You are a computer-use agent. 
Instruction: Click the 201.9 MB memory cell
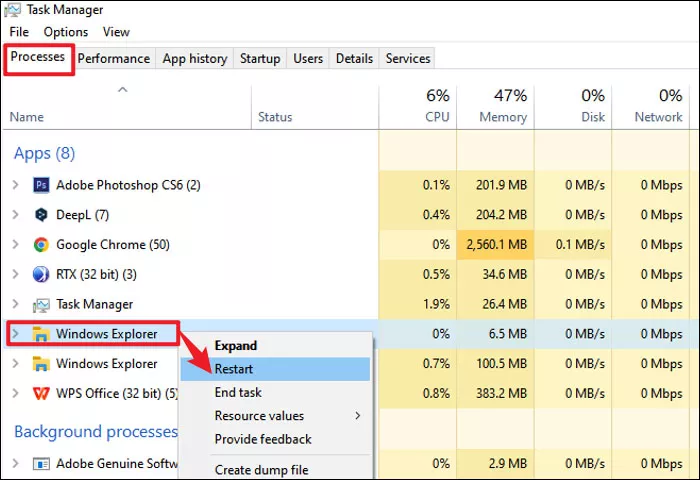click(496, 185)
